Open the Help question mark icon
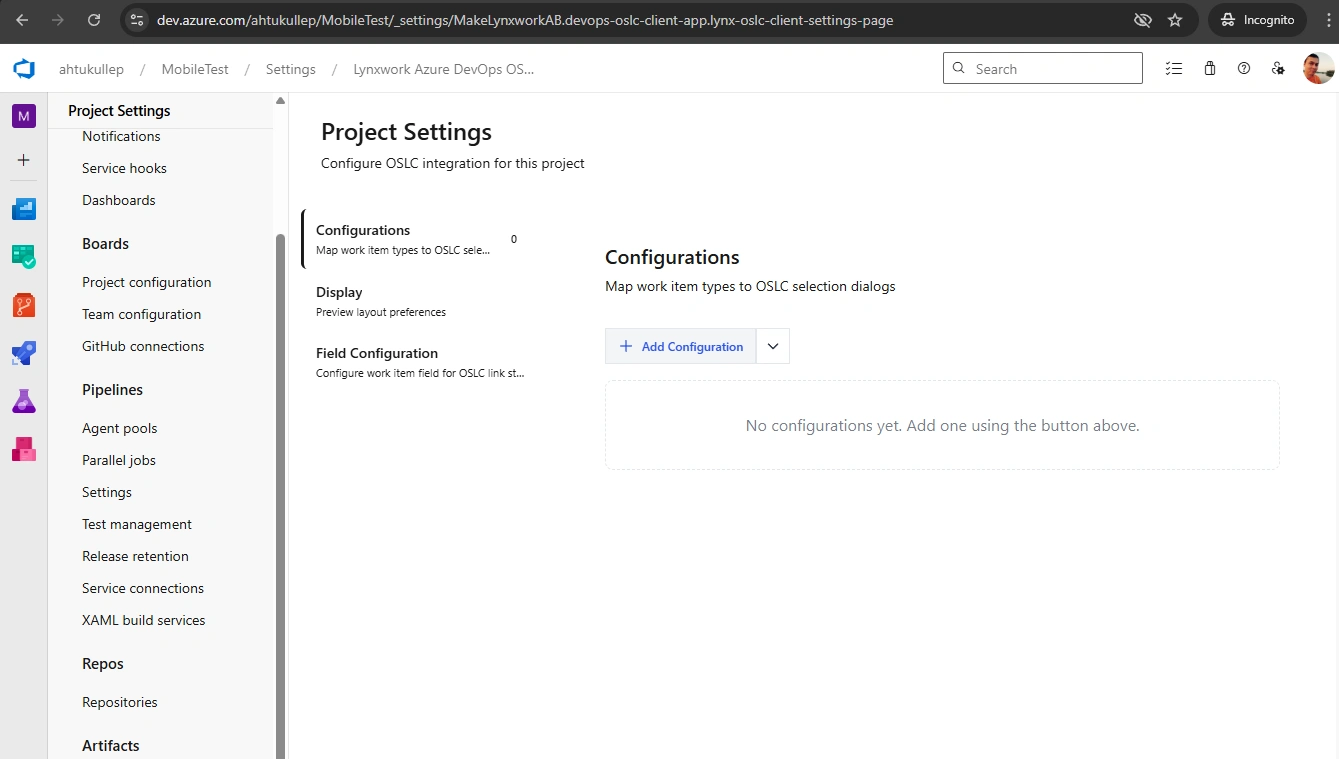Viewport: 1339px width, 759px height. click(1244, 69)
